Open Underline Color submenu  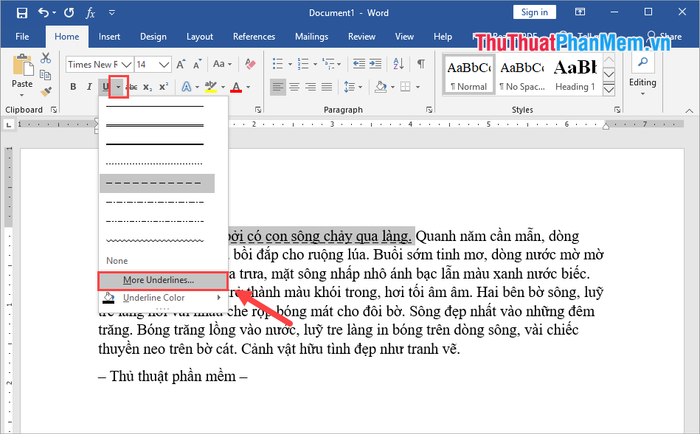pos(163,298)
